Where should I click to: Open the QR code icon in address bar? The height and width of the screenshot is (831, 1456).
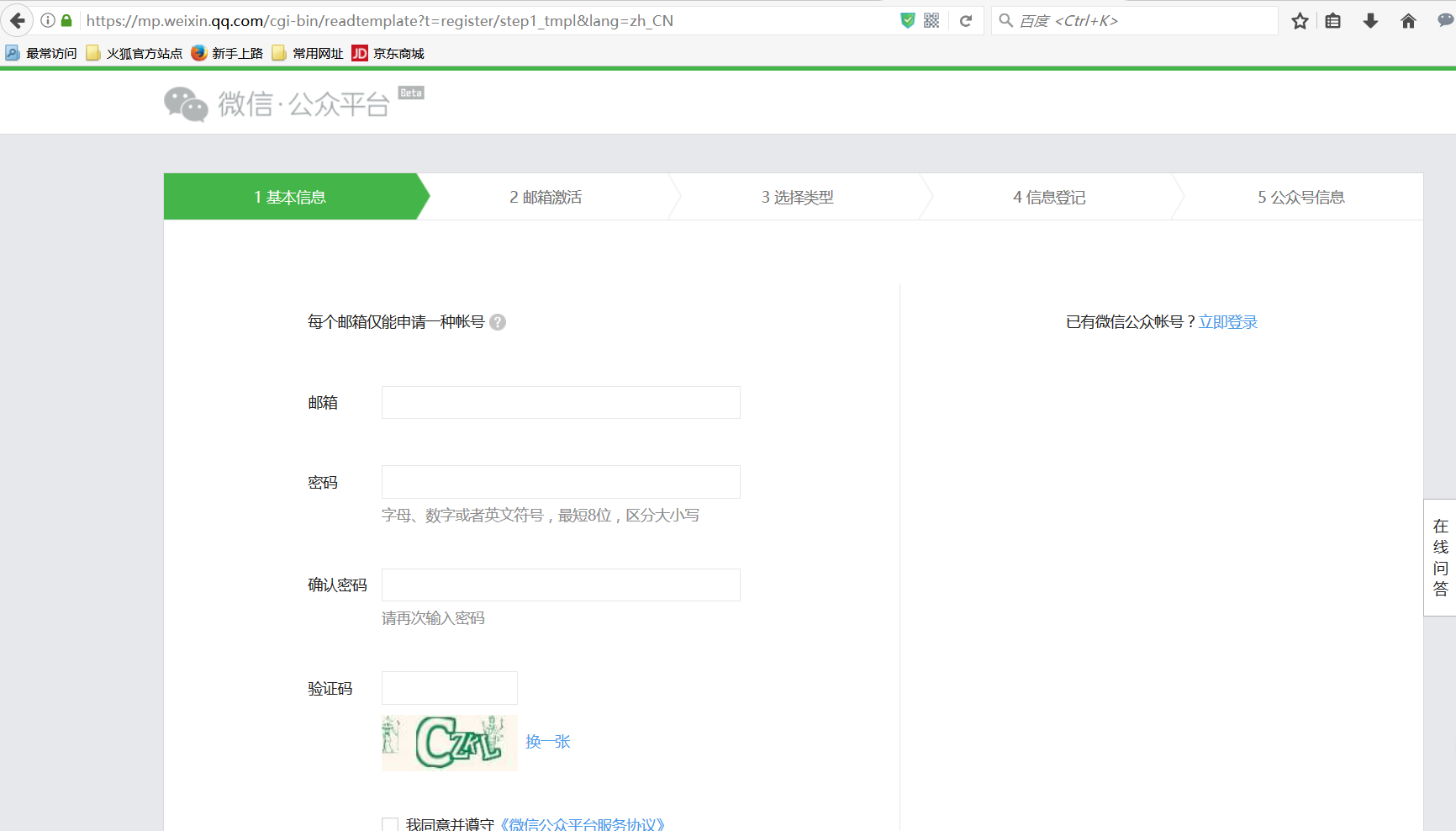click(x=931, y=20)
